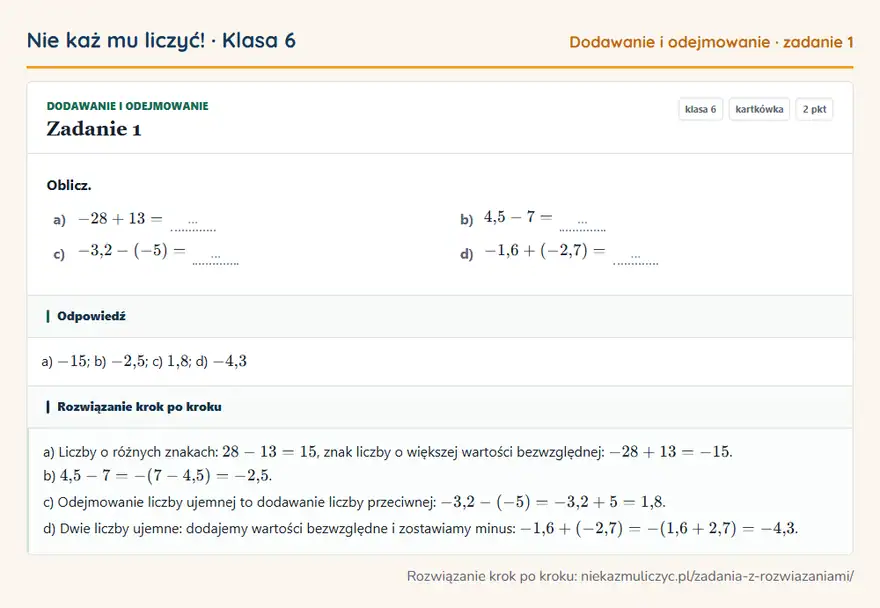The width and height of the screenshot is (880, 608).
Task: Click the answer blank for −3,2 − (−5)
Action: pos(216,258)
